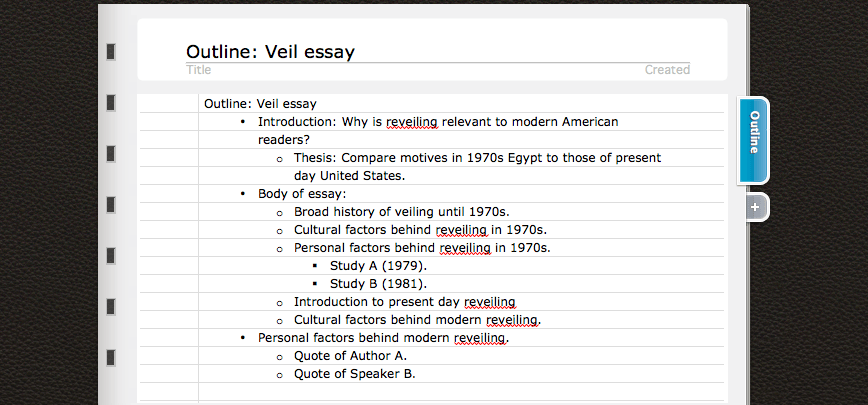This screenshot has height=405, width=868.
Task: Click the Introduction to present day reveiling line
Action: pos(405,302)
